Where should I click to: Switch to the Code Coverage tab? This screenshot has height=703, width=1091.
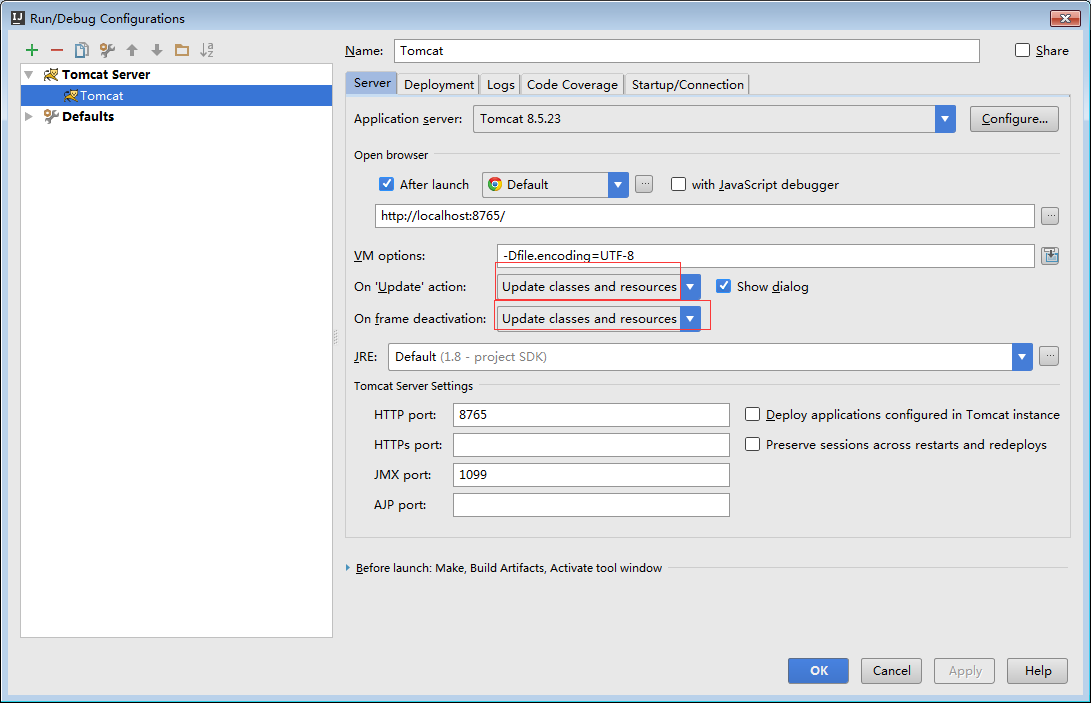pos(572,84)
